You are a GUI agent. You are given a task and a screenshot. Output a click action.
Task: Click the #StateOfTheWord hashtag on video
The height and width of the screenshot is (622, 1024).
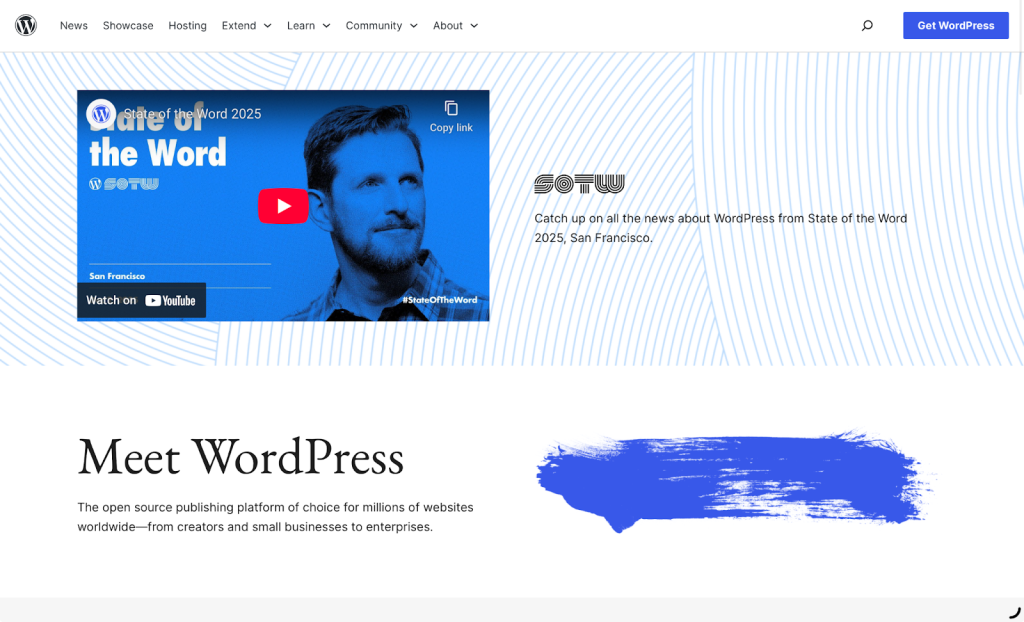coord(440,300)
